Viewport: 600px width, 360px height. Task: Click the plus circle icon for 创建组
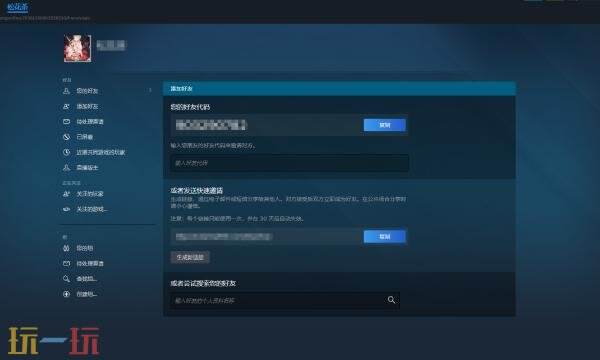pos(66,294)
